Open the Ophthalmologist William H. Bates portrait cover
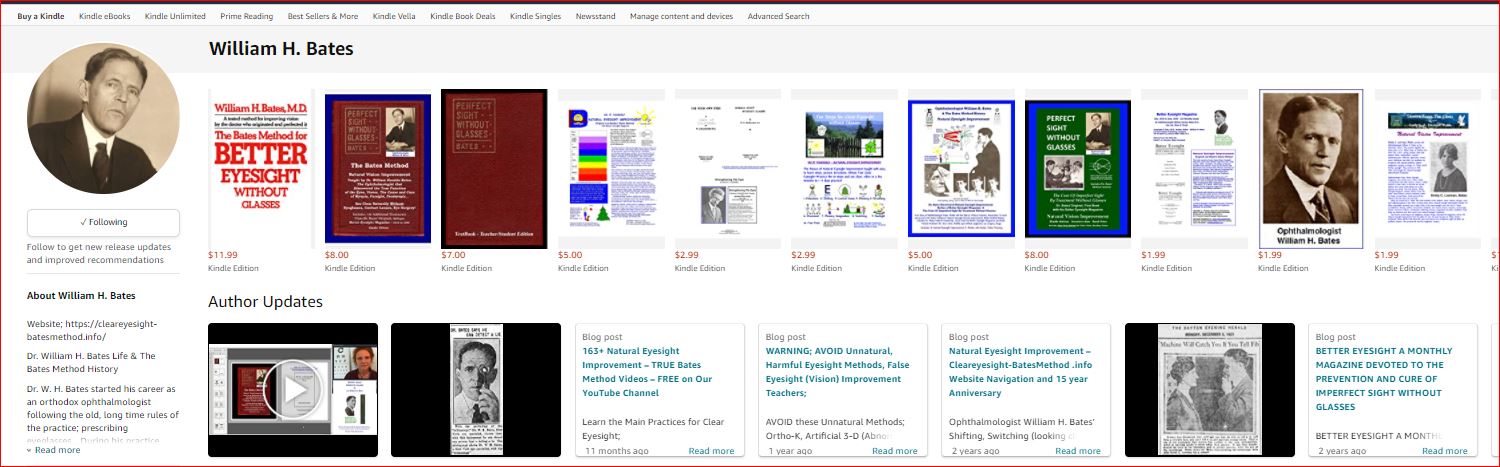The height and width of the screenshot is (467, 1500). [1311, 168]
